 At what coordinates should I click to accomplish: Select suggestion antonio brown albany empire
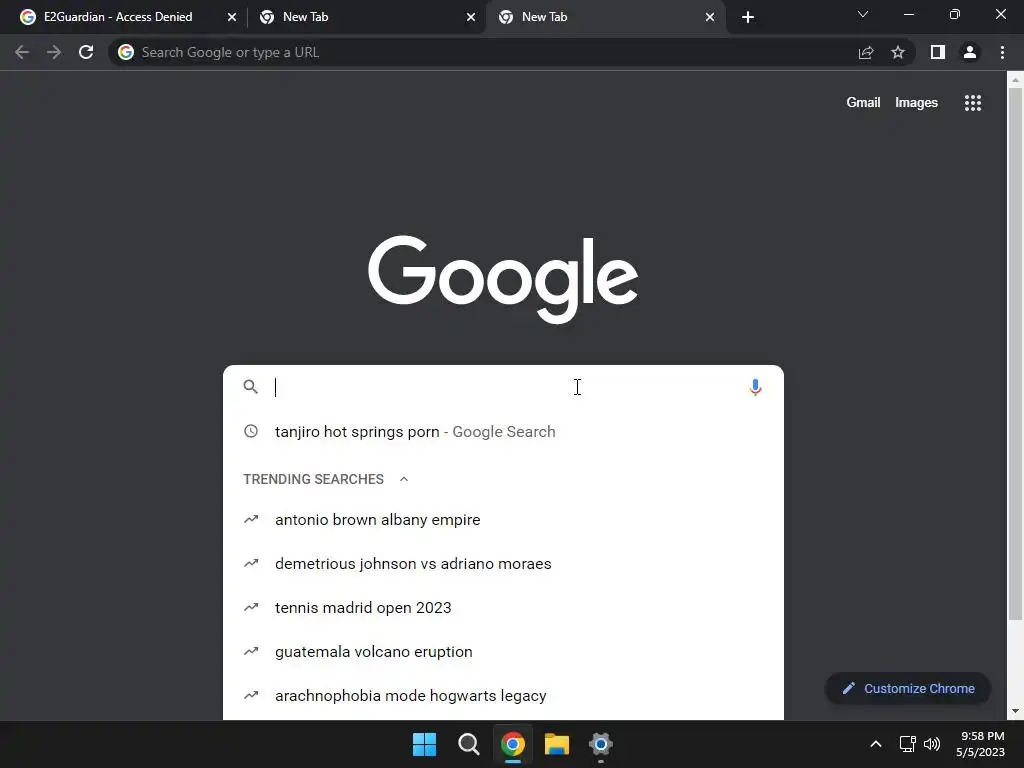pyautogui.click(x=503, y=520)
